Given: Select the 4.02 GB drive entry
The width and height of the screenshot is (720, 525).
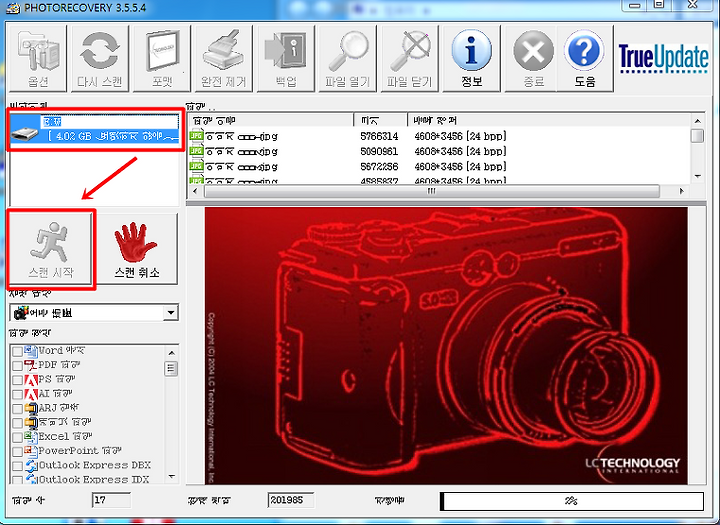Looking at the screenshot, I should click(95, 129).
